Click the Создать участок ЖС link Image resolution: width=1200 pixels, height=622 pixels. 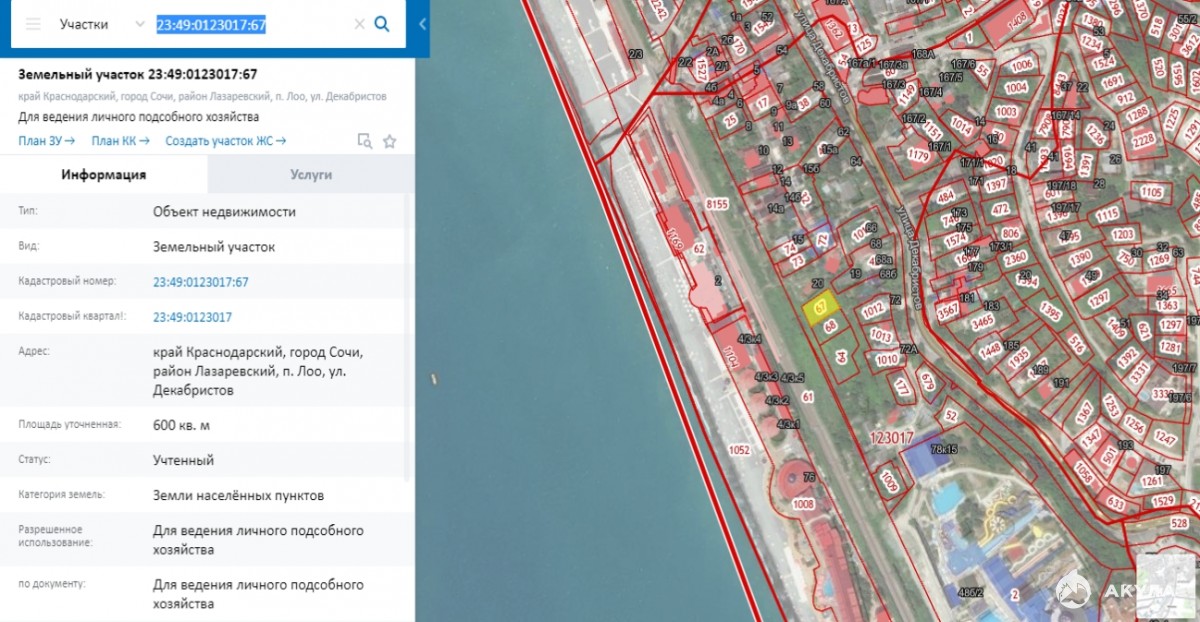pos(225,141)
